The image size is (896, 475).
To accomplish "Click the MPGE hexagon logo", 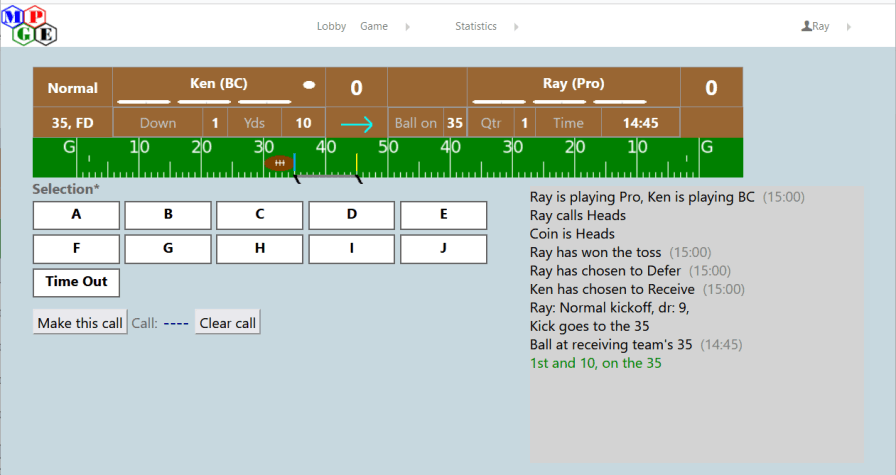I will pos(29,26).
